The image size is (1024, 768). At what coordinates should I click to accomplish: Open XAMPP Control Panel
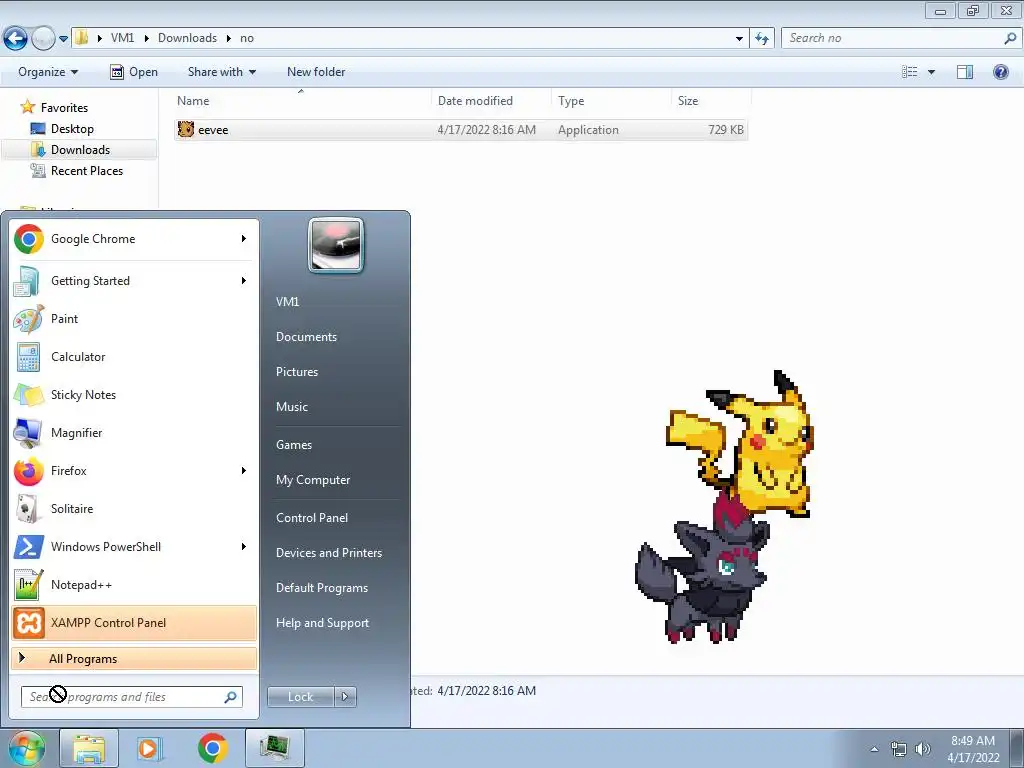tap(134, 622)
